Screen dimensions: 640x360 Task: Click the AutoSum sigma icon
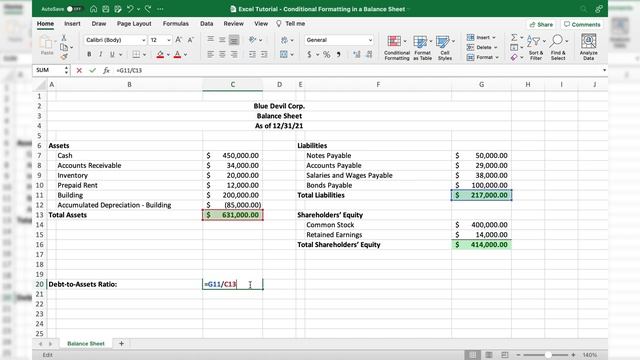coord(514,38)
